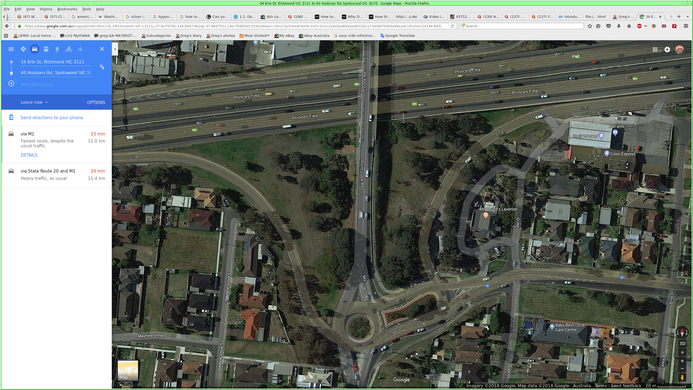Image resolution: width=693 pixels, height=390 pixels.
Task: Open Street View pegman
Action: [682, 378]
